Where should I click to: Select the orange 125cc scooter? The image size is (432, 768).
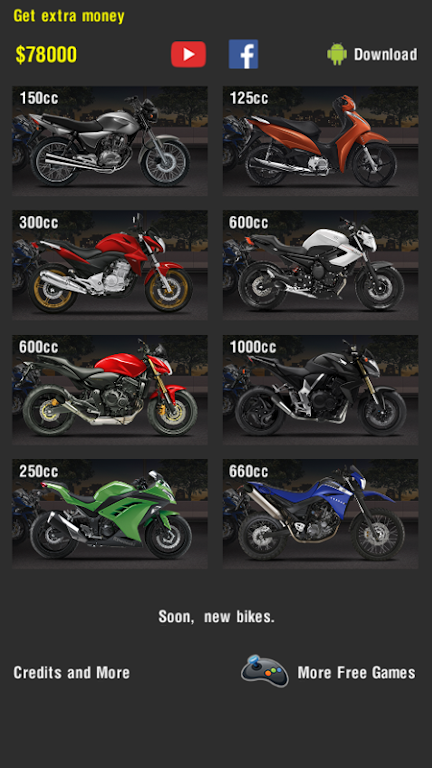(320, 141)
